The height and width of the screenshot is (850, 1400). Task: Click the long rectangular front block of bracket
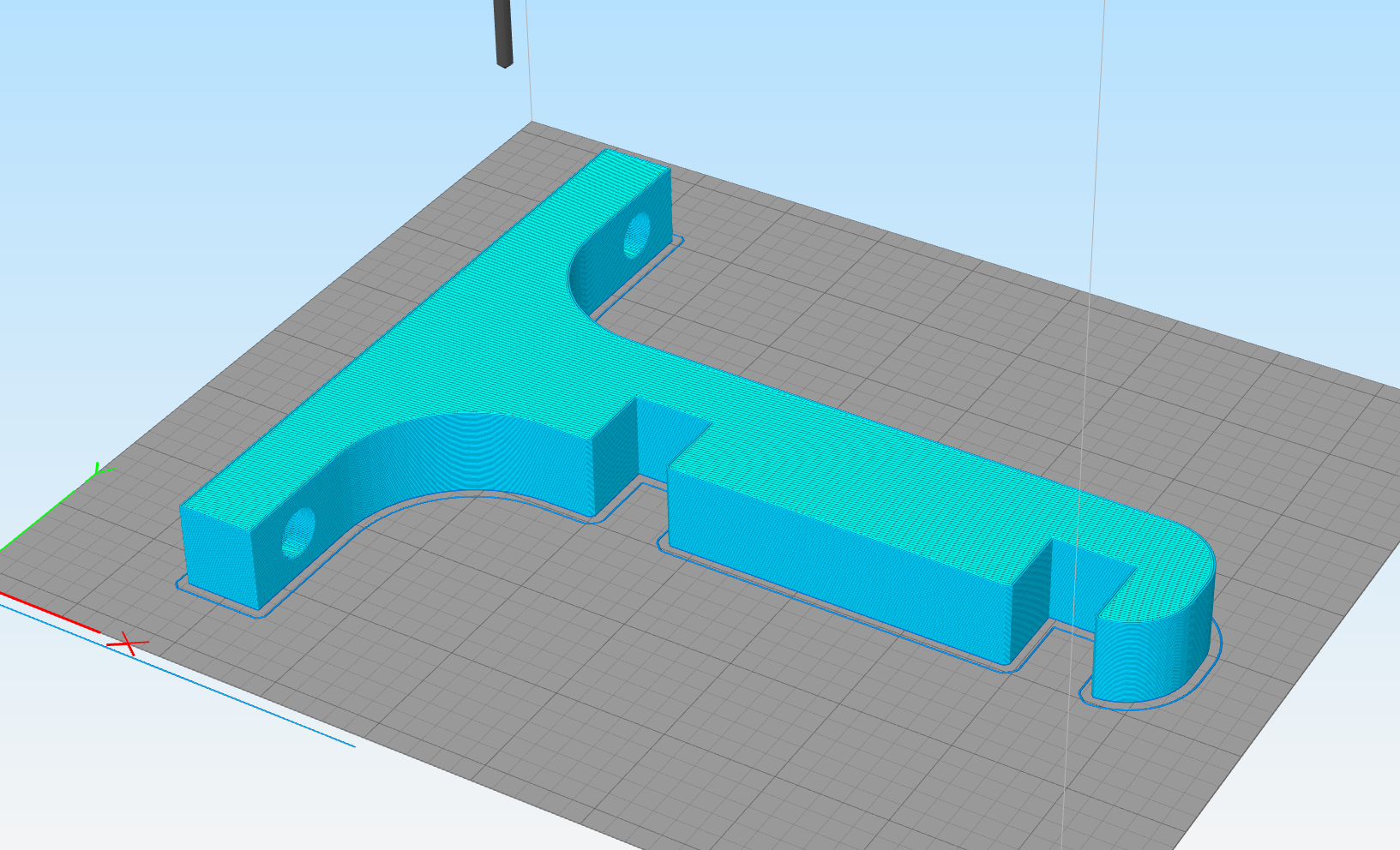point(840,566)
